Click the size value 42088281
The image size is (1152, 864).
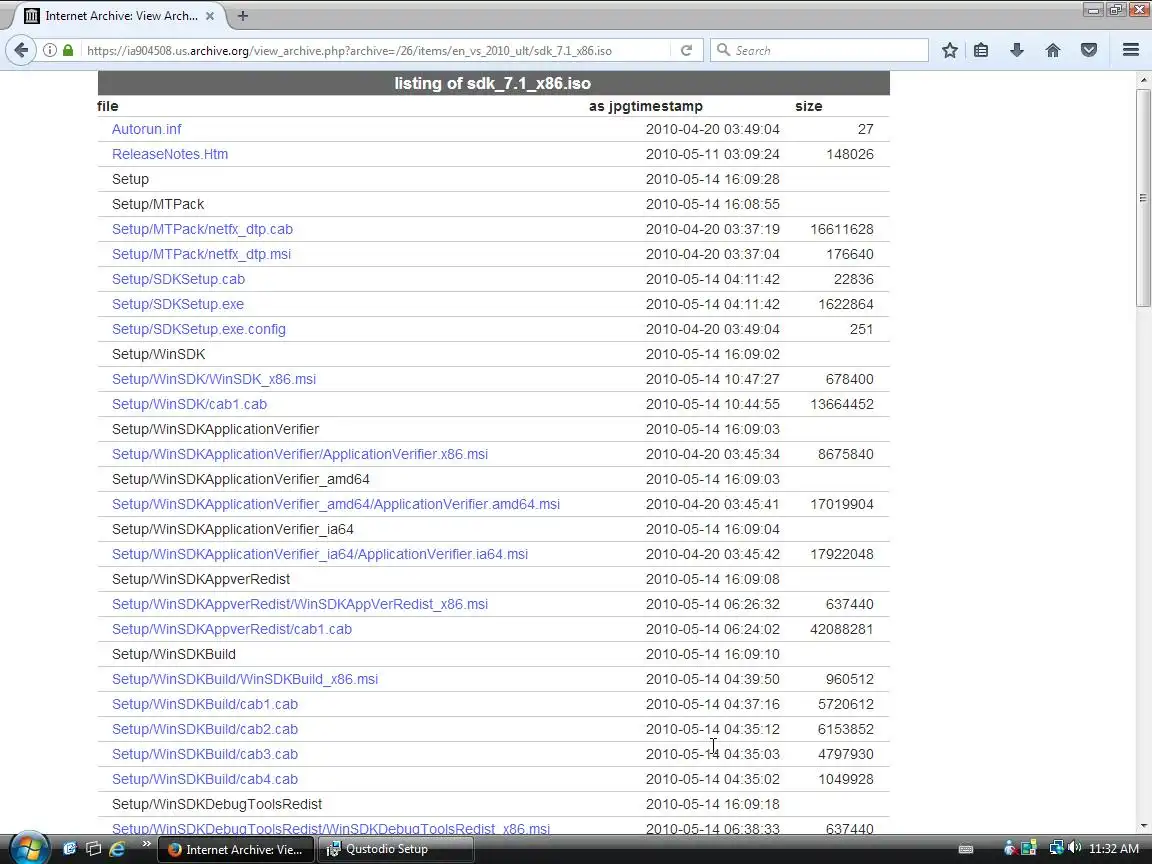[842, 629]
